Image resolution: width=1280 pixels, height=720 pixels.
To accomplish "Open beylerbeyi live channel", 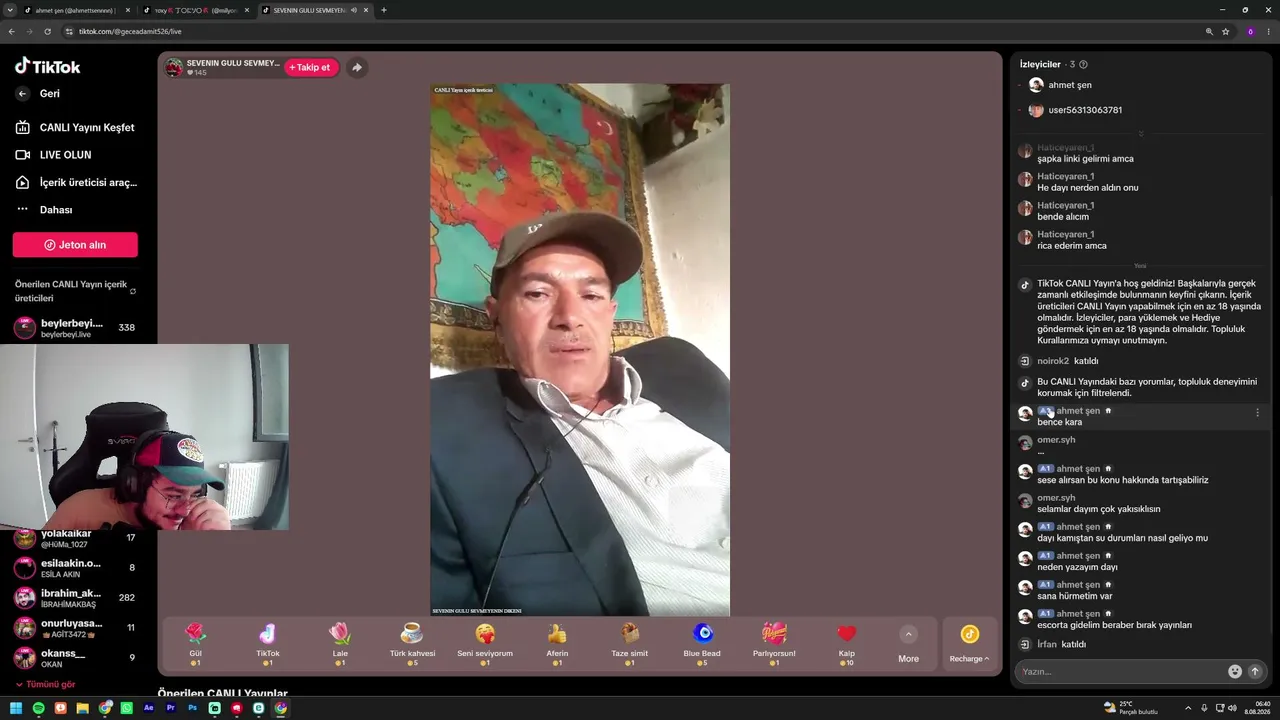I will (x=75, y=328).
